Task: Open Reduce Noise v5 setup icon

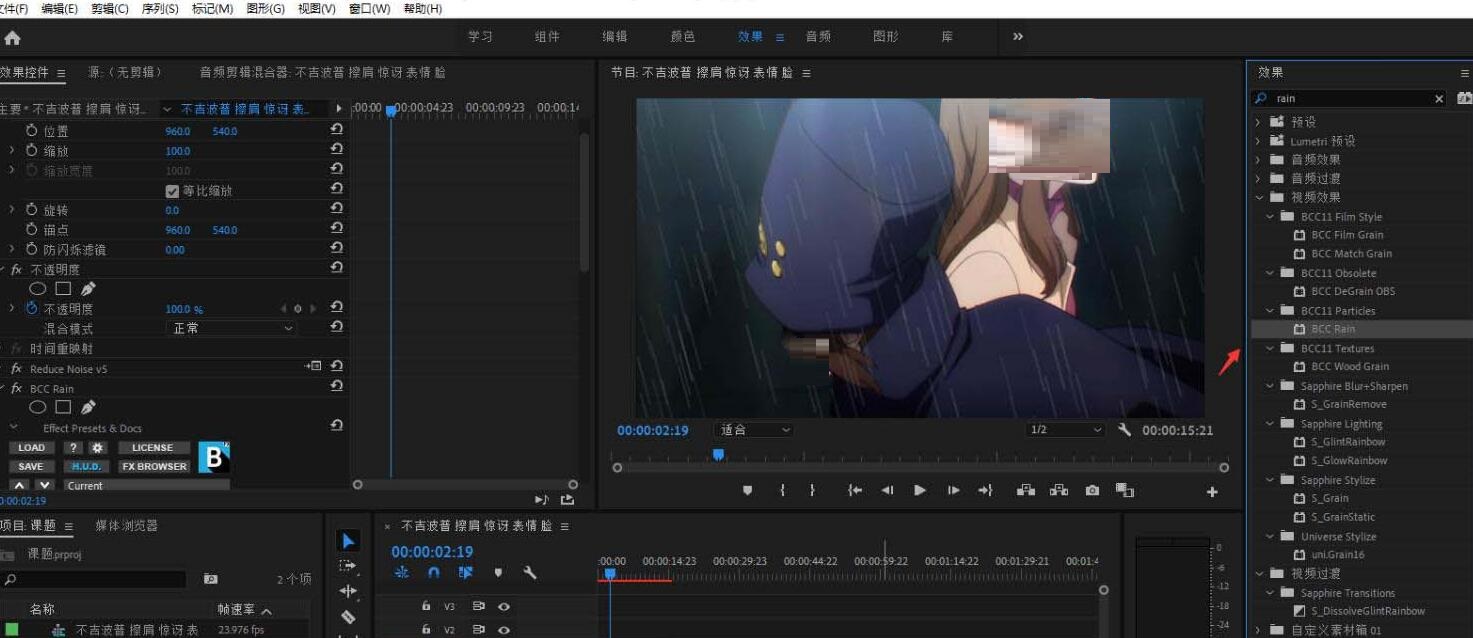Action: 313,367
